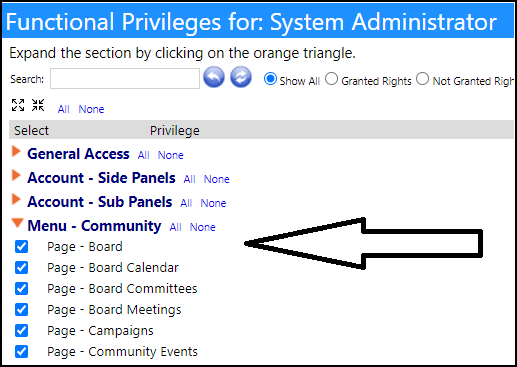517x367 pixels.
Task: Select the Show All radio button
Action: click(x=270, y=79)
